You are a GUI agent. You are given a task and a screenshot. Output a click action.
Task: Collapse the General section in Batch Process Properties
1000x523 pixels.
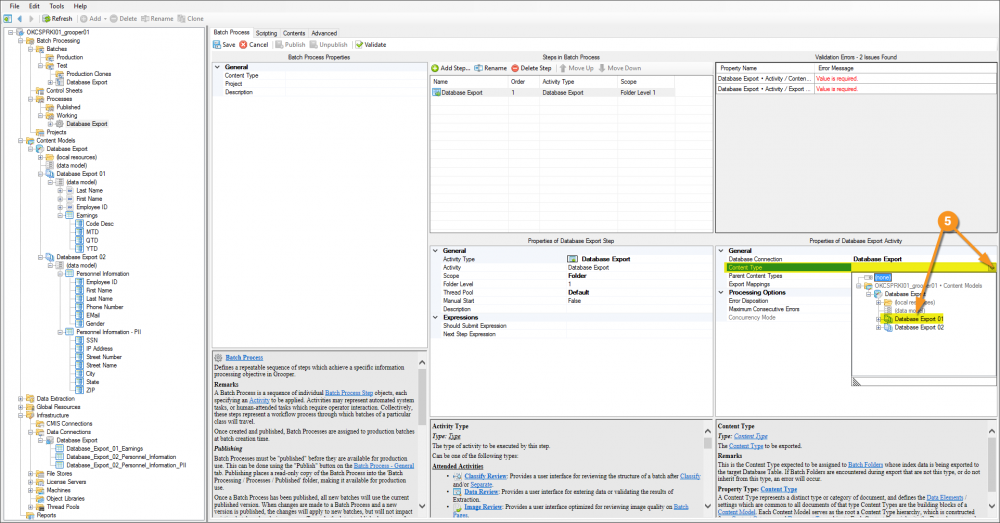coord(217,67)
